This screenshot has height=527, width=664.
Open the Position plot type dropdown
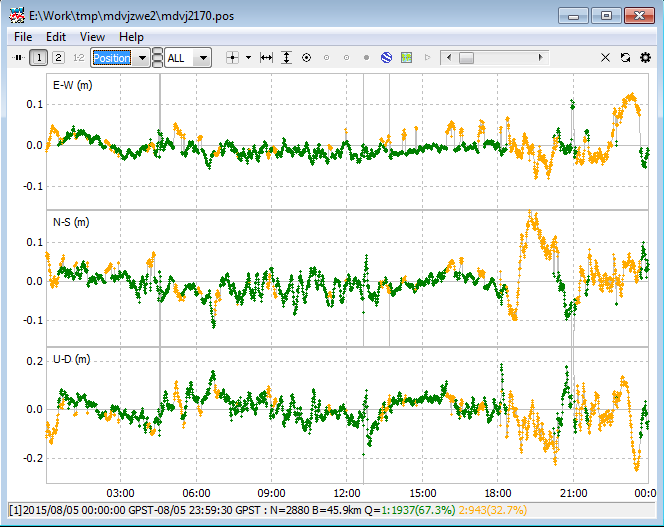[143, 58]
